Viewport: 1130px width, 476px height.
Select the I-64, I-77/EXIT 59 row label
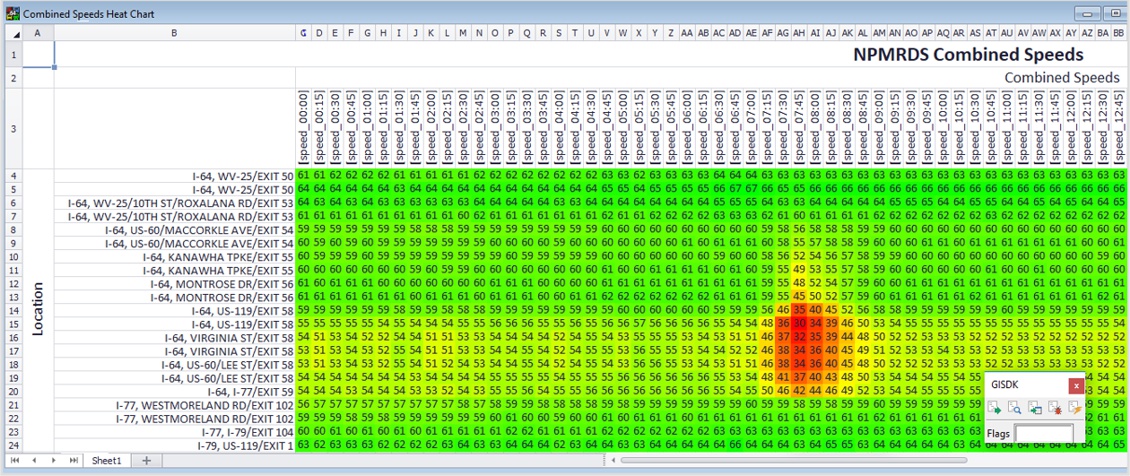click(174, 392)
